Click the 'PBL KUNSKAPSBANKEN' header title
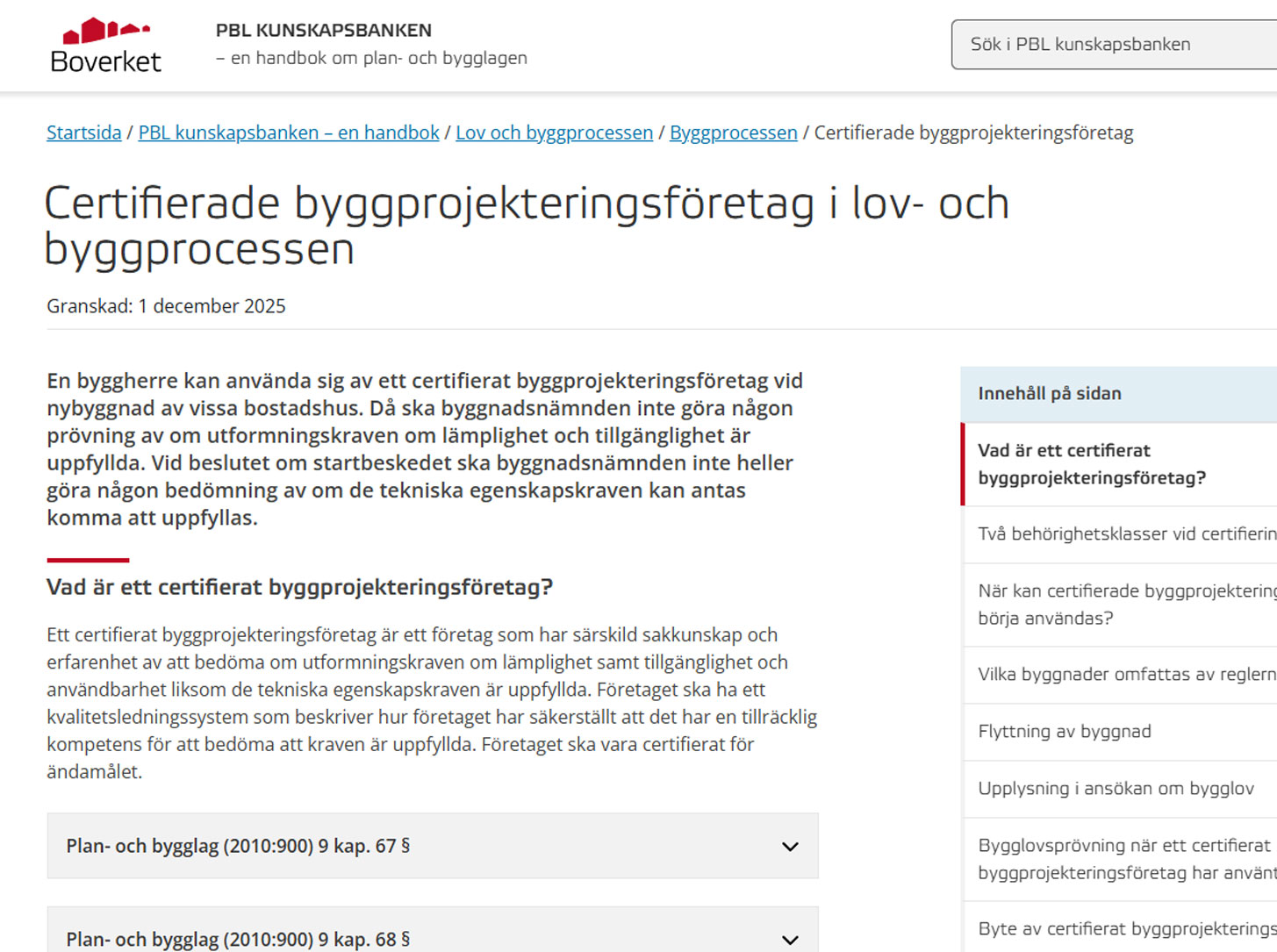 [323, 30]
